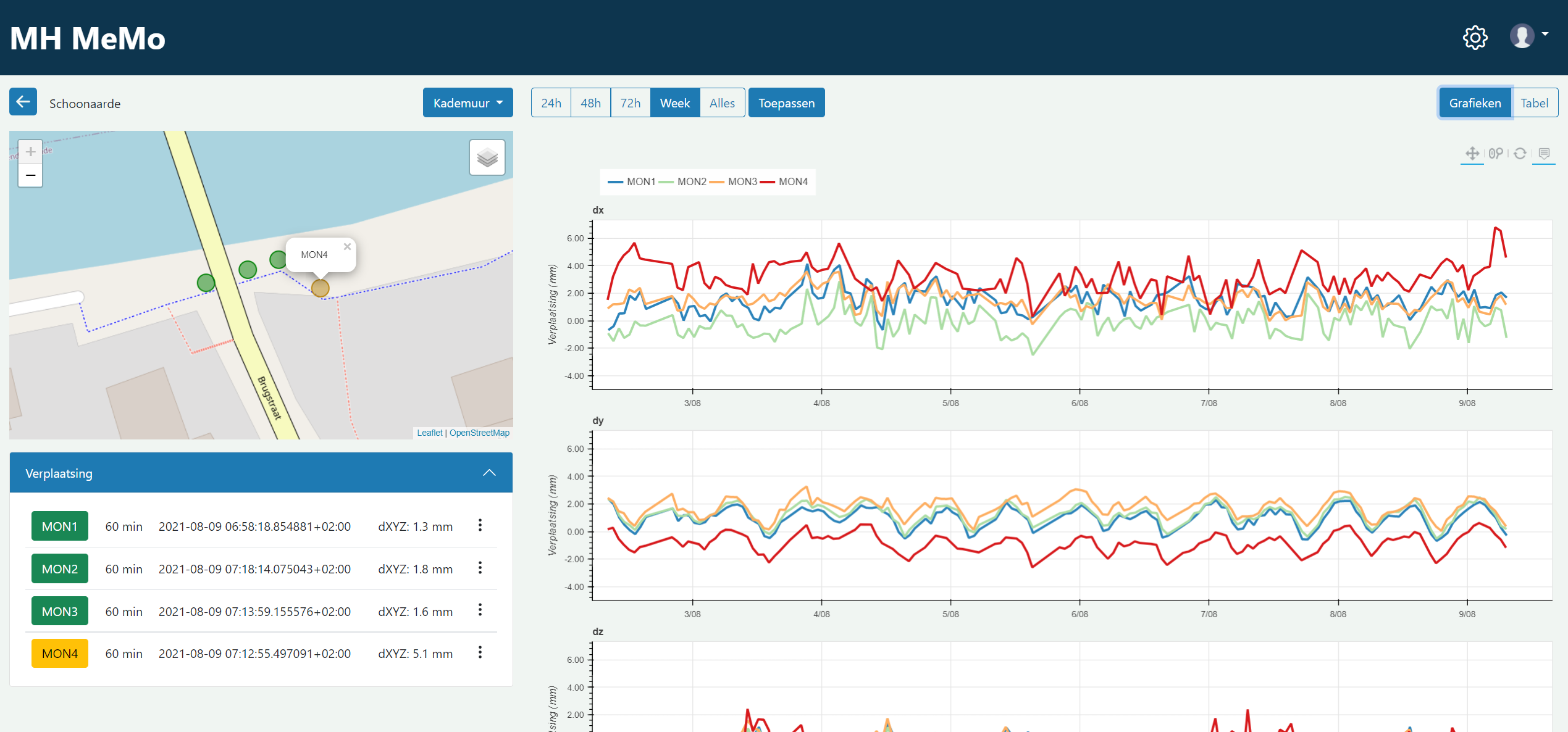Click the green MON3 badge
The height and width of the screenshot is (732, 1568).
59,611
